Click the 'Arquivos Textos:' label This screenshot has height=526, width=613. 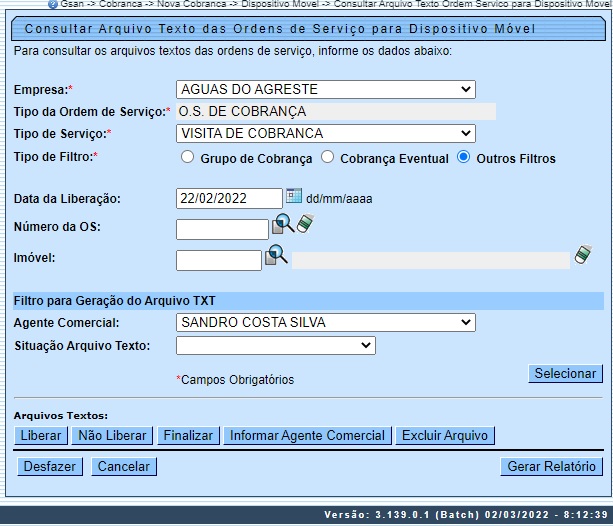(x=61, y=416)
